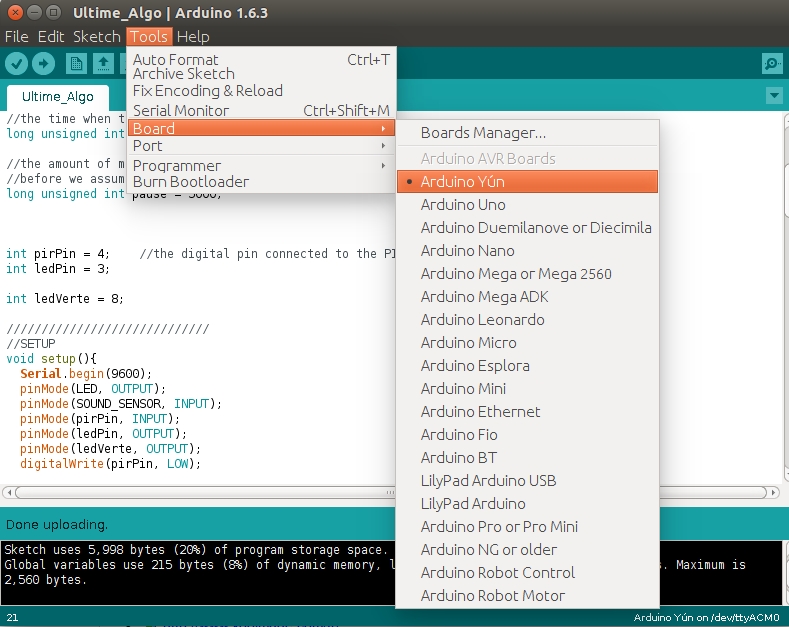Switch to the Ultime_Algo tab
This screenshot has height=627, width=789.
click(58, 97)
